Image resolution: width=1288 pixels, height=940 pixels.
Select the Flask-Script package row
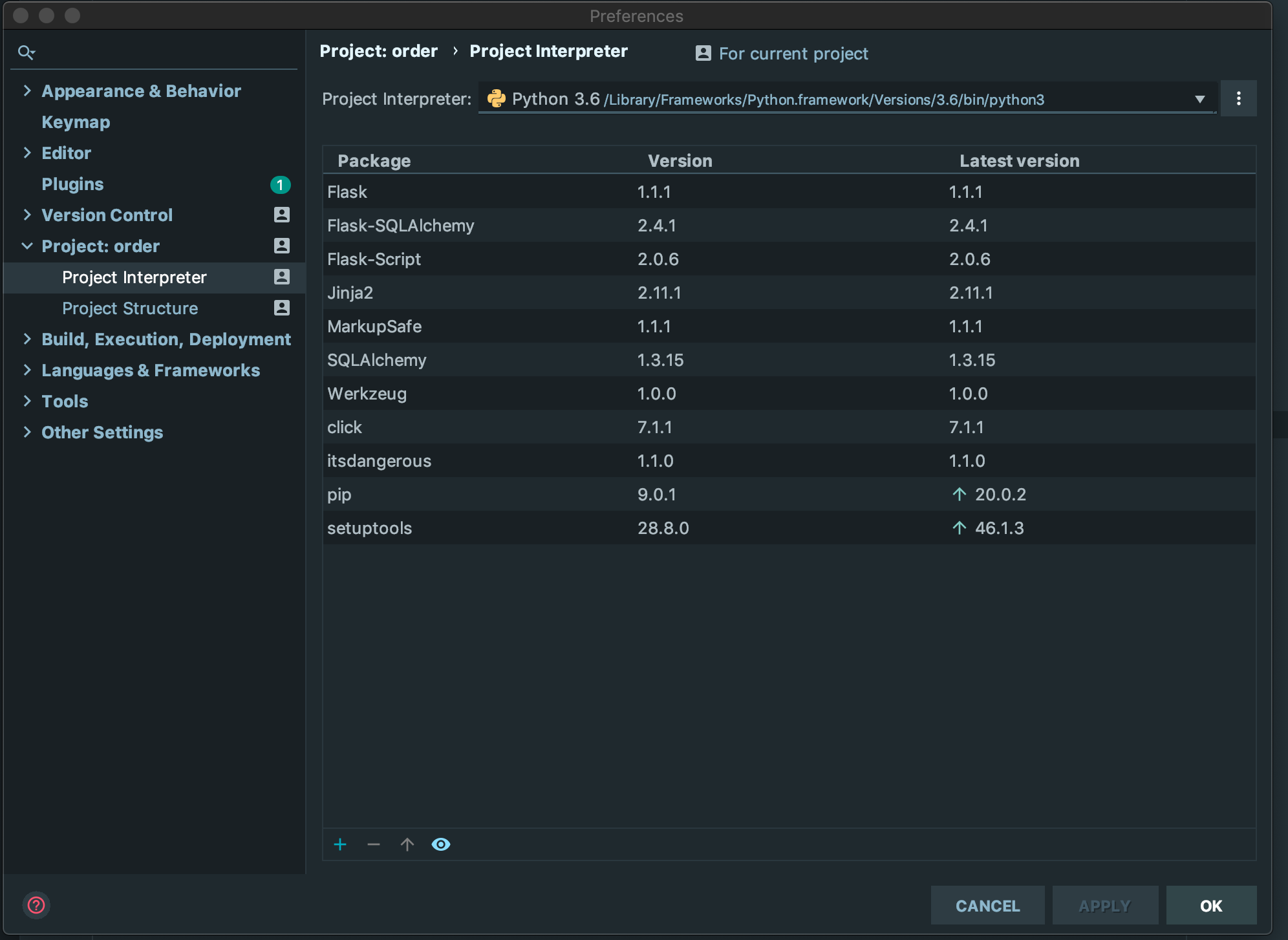tap(789, 259)
